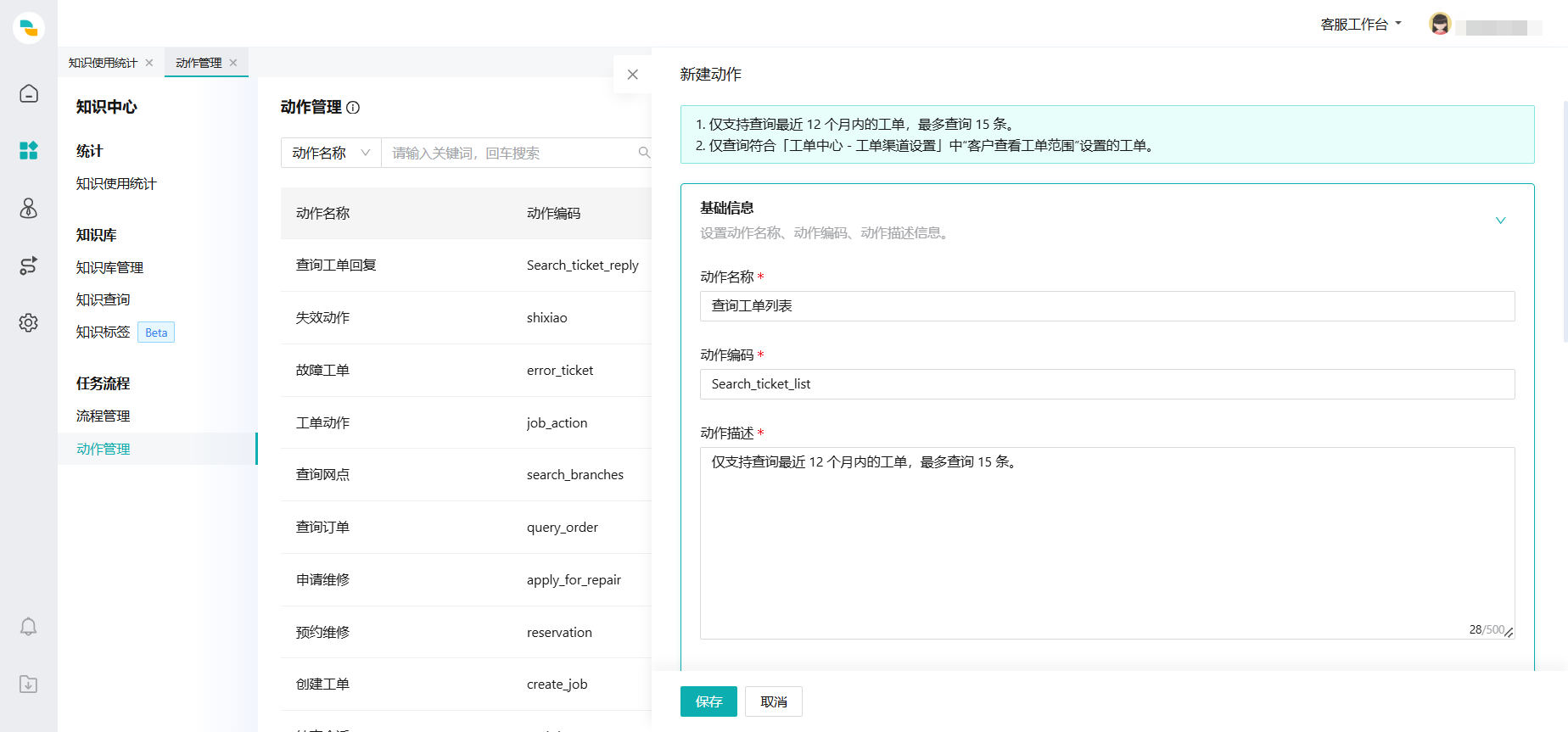Open 知识库管理 in the sidebar
The image size is (1568, 732).
(110, 267)
